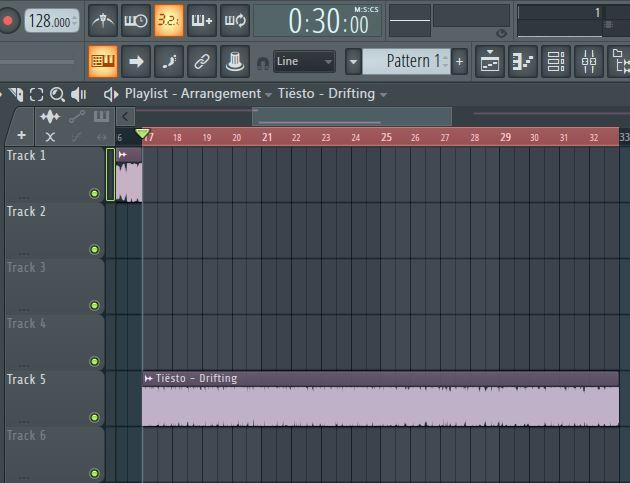This screenshot has height=483, width=630.
Task: Select the playlist select tool icon
Action: [36, 94]
